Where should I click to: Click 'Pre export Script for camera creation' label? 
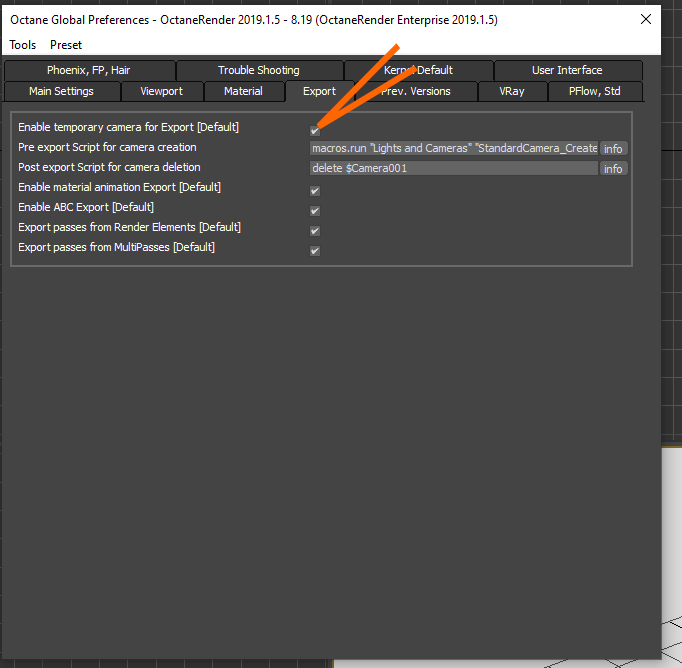coord(107,147)
